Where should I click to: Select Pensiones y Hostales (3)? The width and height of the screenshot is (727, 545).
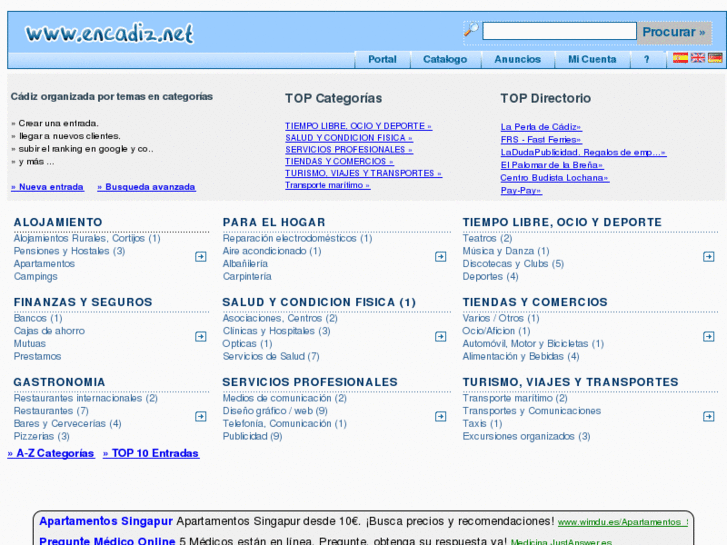click(70, 251)
